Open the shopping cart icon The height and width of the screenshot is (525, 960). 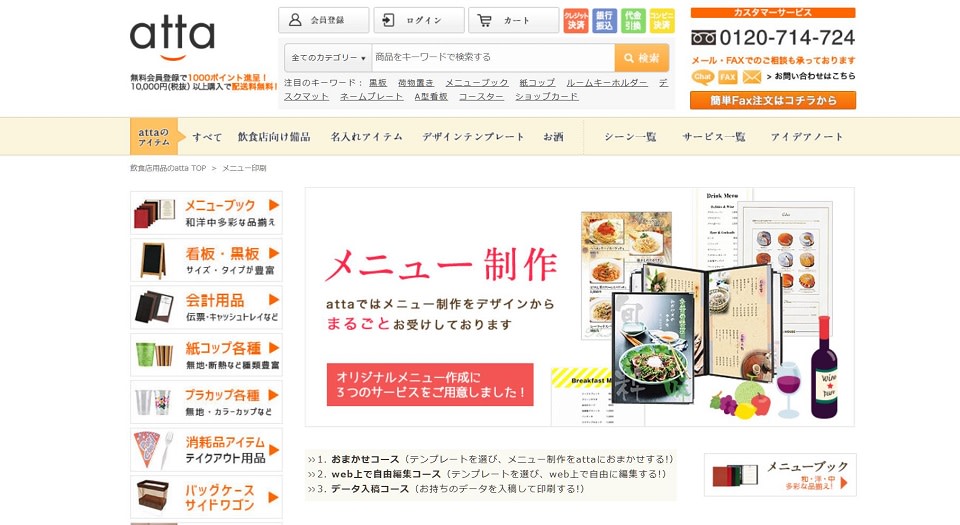tap(484, 20)
